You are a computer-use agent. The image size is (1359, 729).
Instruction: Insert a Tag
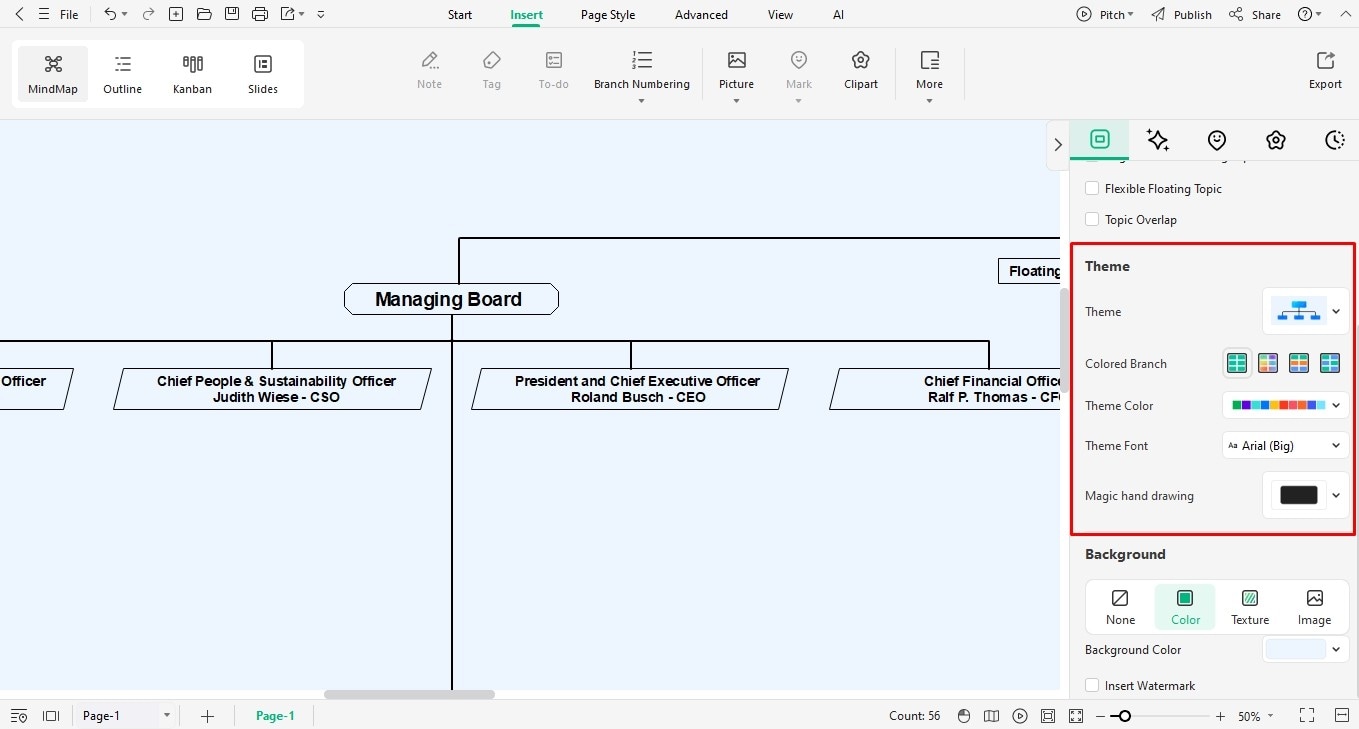pyautogui.click(x=491, y=70)
